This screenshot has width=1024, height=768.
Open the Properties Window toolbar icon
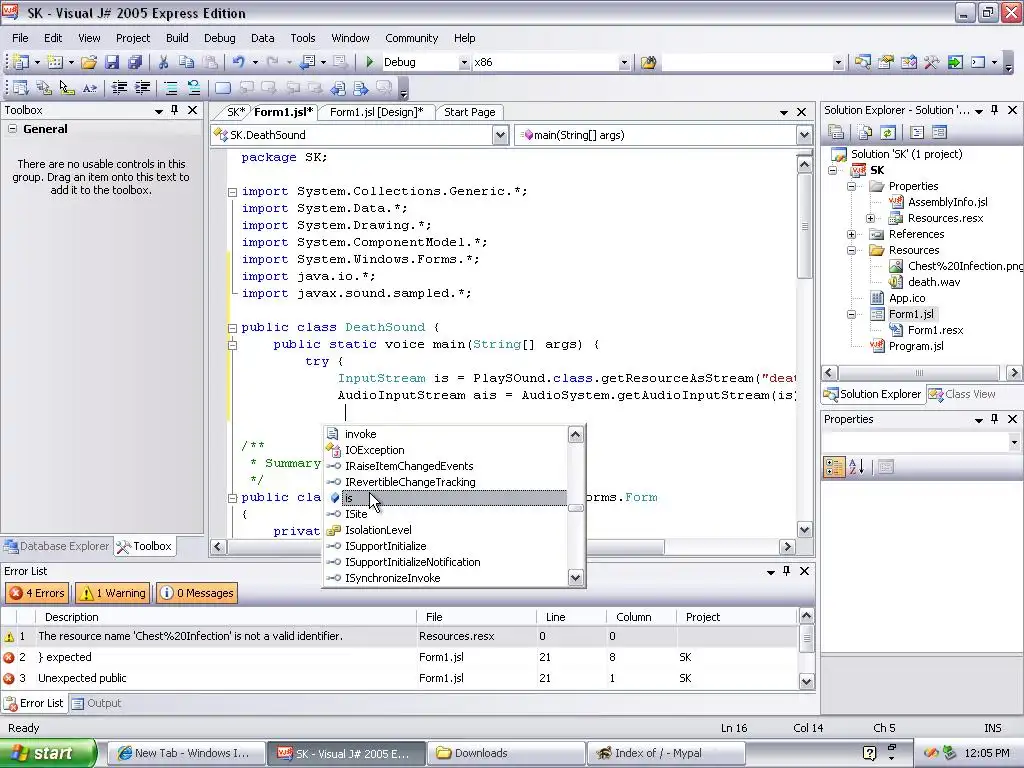click(886, 63)
